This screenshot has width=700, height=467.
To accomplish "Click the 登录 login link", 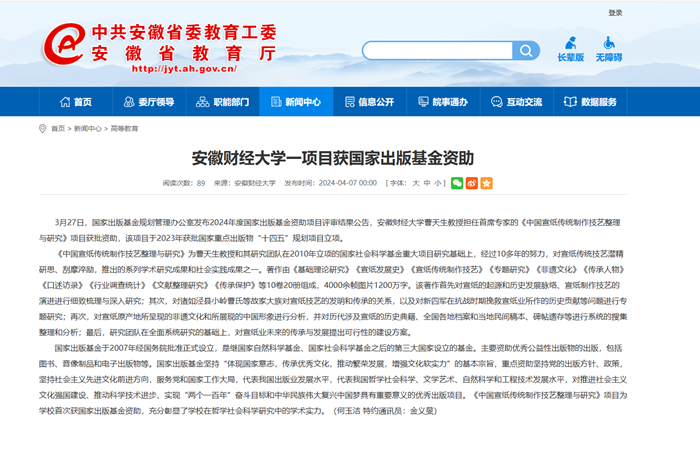I will click(x=615, y=13).
